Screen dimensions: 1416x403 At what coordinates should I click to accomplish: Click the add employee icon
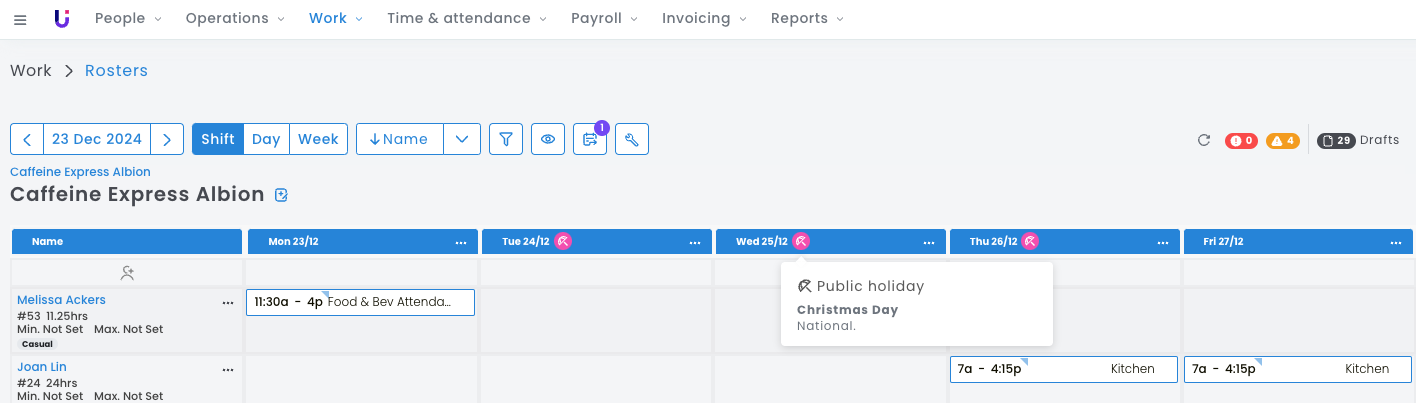coord(127,272)
